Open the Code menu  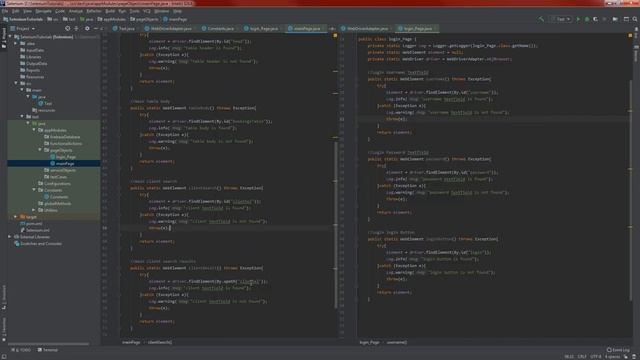(60, 11)
